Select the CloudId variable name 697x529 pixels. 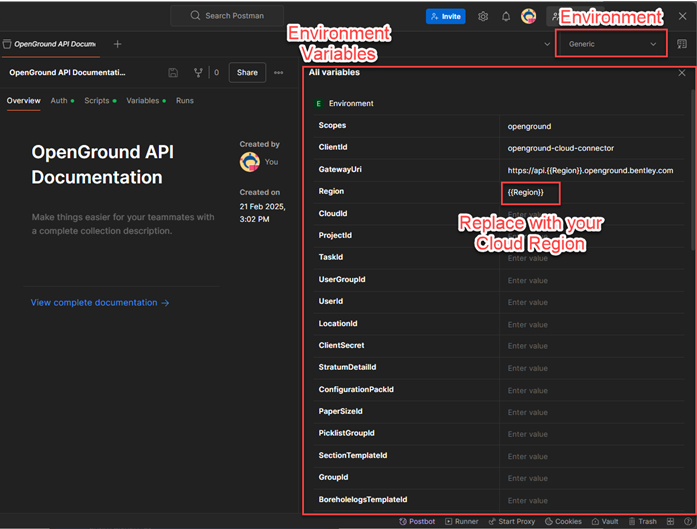(332, 213)
